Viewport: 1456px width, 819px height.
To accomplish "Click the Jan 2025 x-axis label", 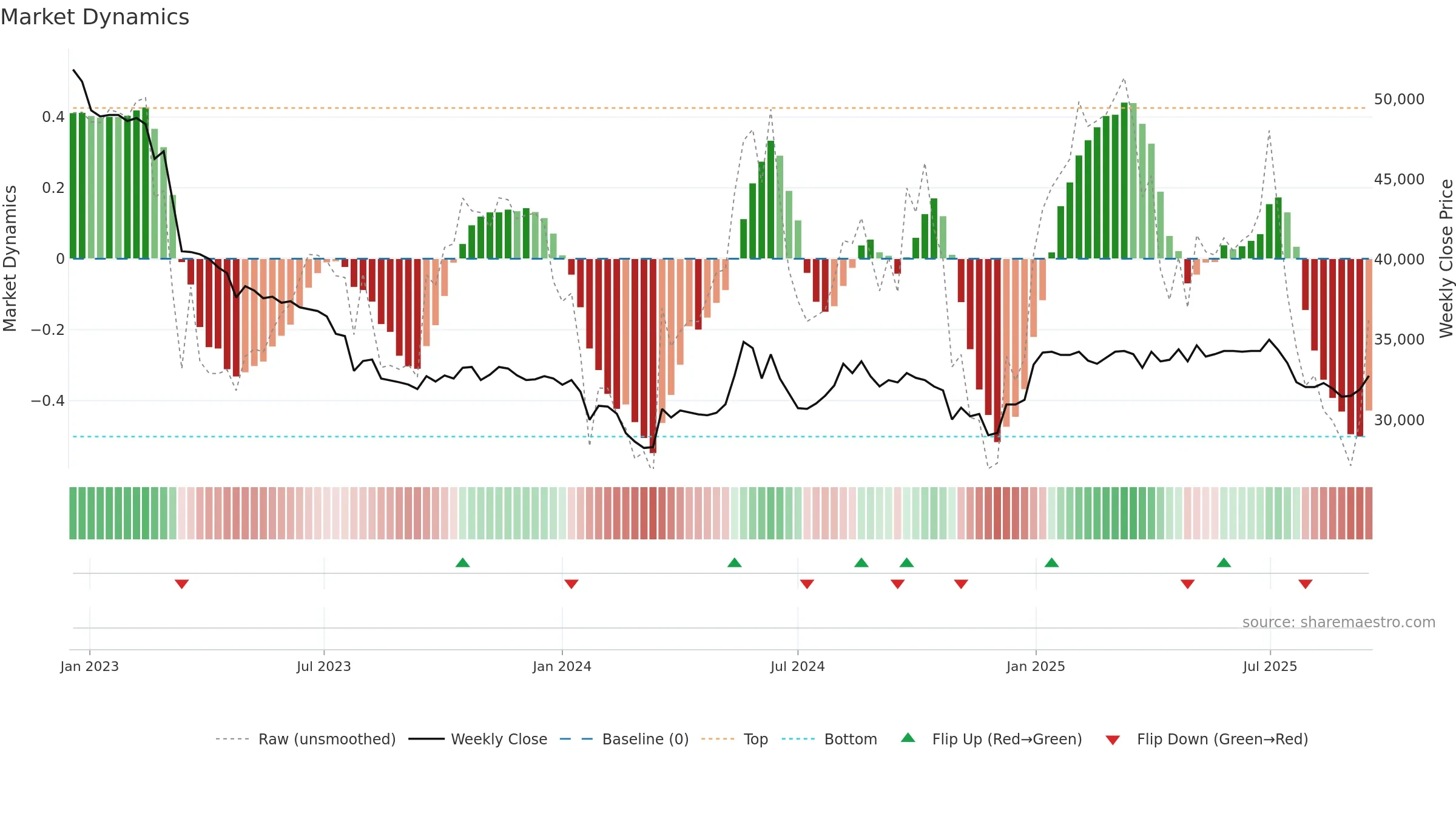I will tap(1036, 666).
